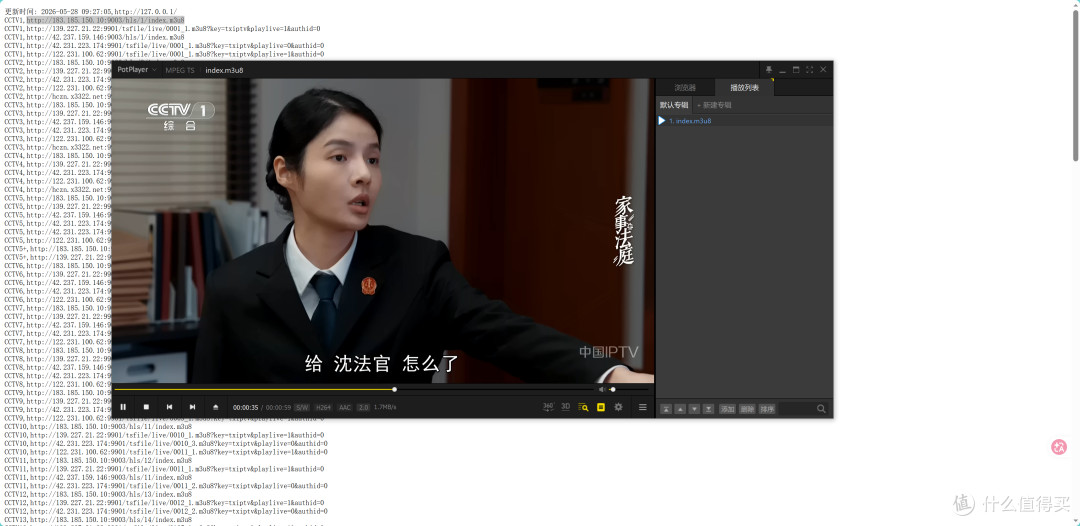Click the 排序 sort button
Screen dimensions: 1080x526
pyautogui.click(x=767, y=409)
